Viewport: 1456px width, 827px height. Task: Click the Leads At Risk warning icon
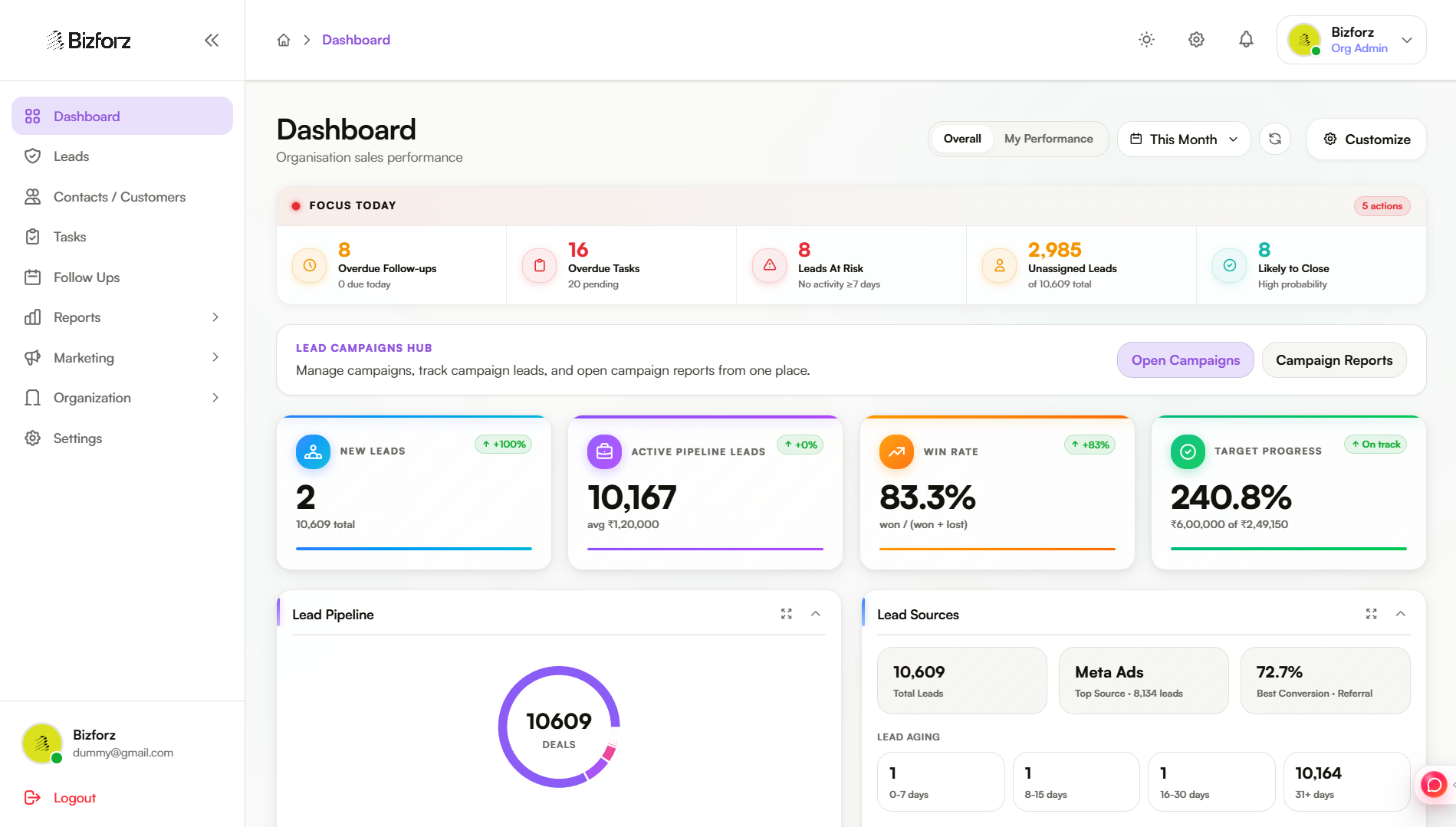coord(770,265)
